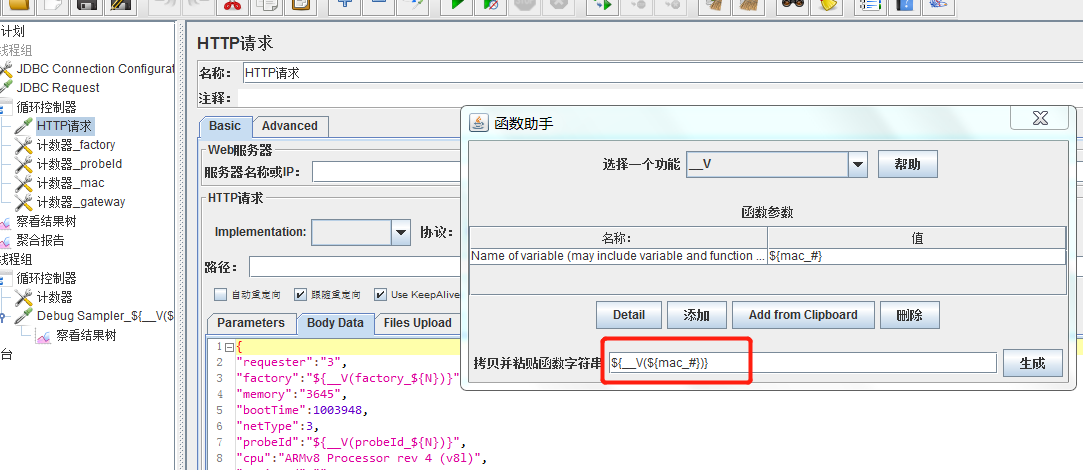Click the tools icon beside 计数器_probeId
Image resolution: width=1083 pixels, height=470 pixels.
(x=23, y=164)
